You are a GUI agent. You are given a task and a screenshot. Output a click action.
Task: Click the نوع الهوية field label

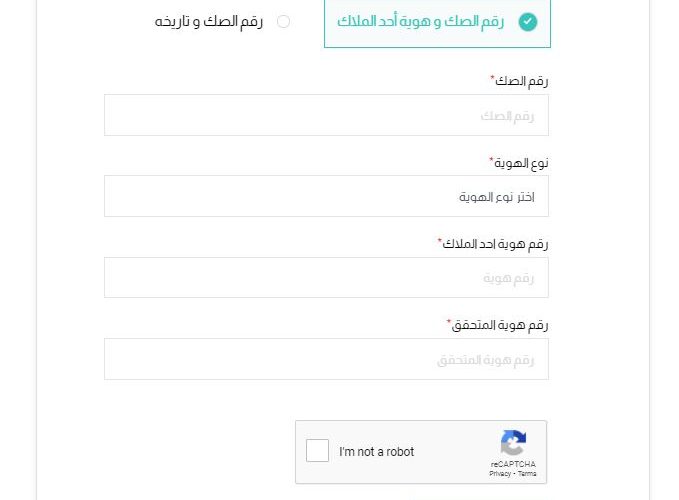click(521, 163)
